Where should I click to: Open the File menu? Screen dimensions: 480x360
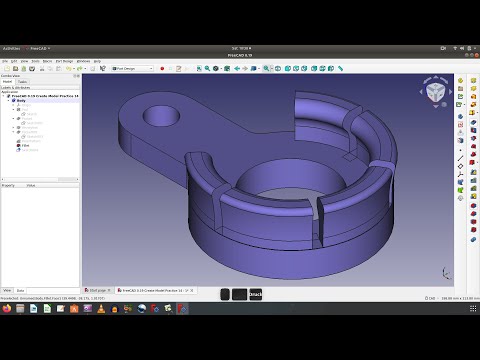click(x=5, y=61)
